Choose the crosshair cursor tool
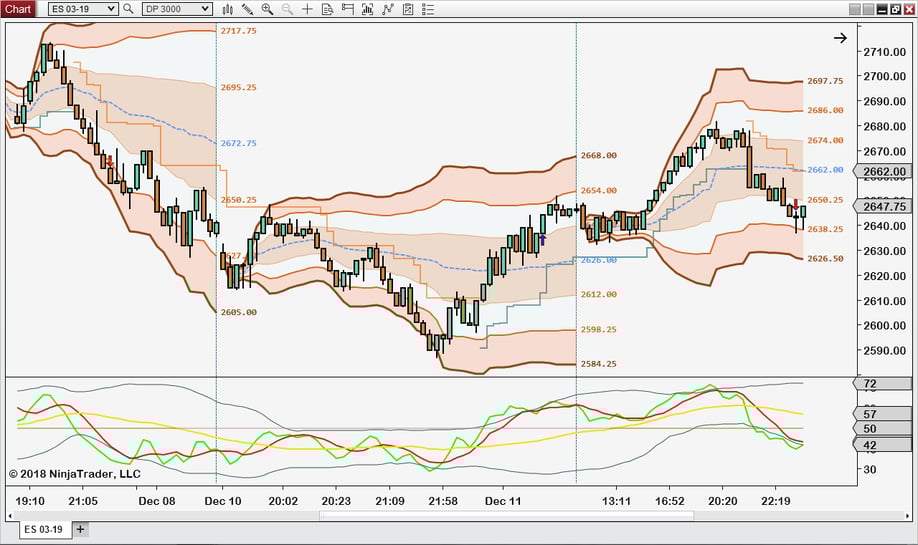Image resolution: width=918 pixels, height=545 pixels. 308,9
